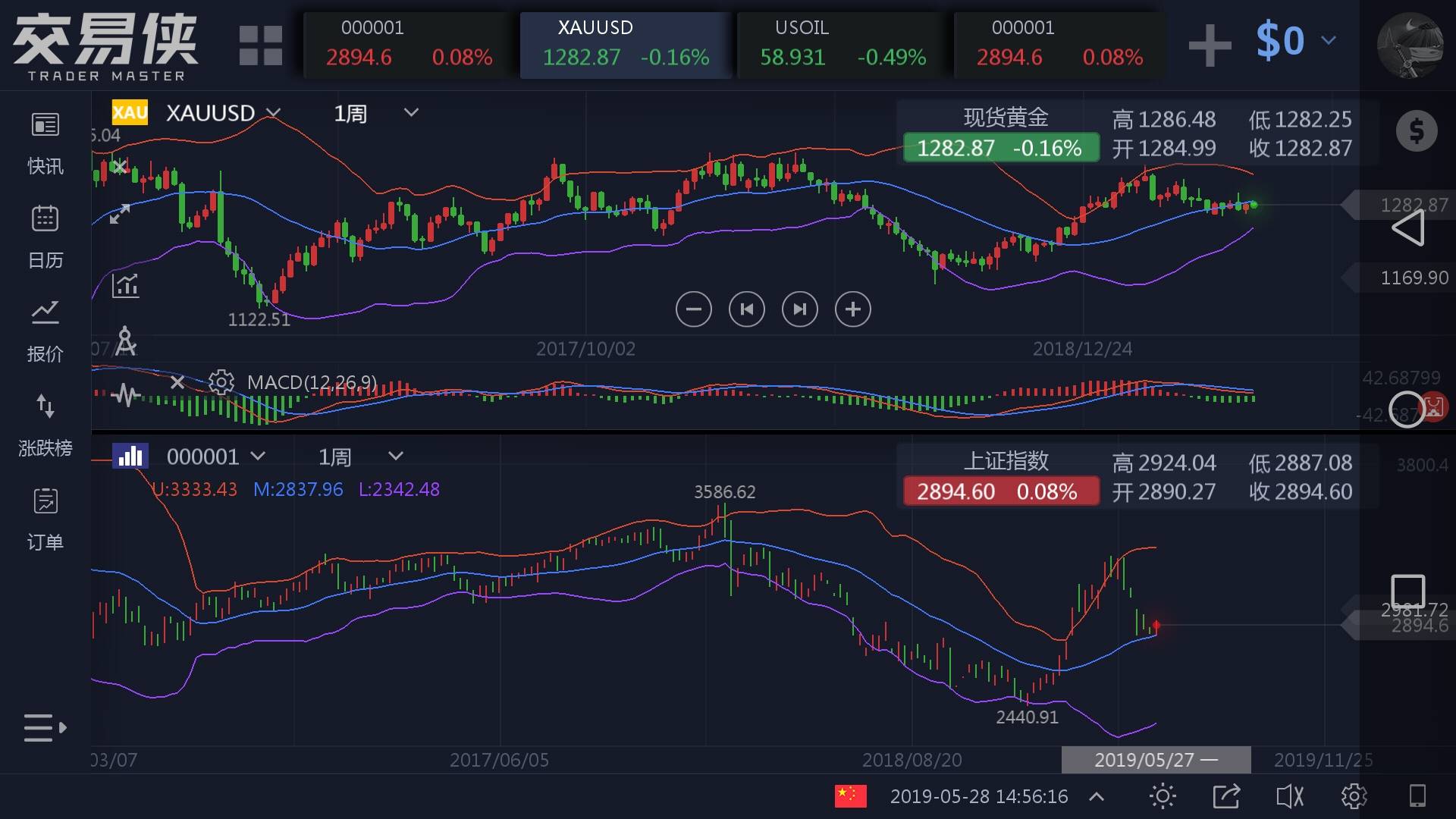Expand the 1周 timeframe dropdown on gold chart
This screenshot has height=819, width=1456.
coord(411,113)
